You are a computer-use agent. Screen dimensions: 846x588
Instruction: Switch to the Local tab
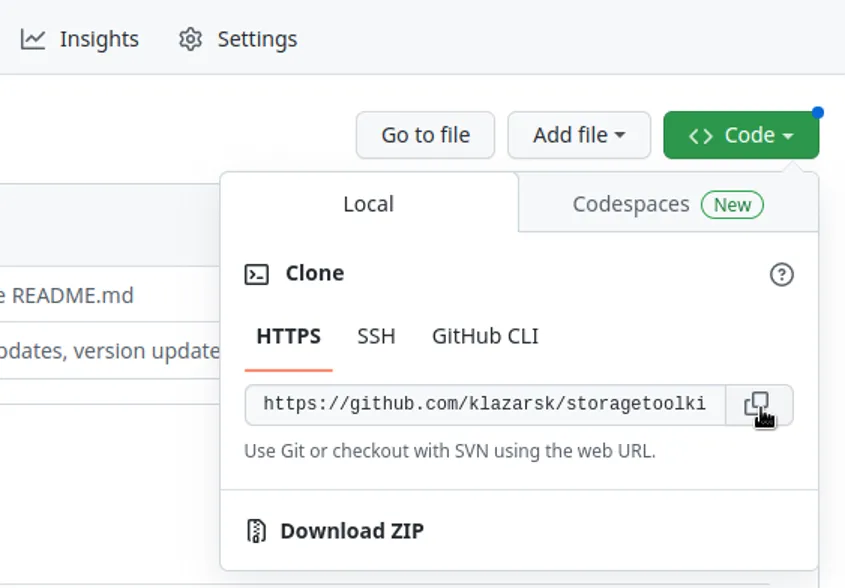(x=368, y=204)
